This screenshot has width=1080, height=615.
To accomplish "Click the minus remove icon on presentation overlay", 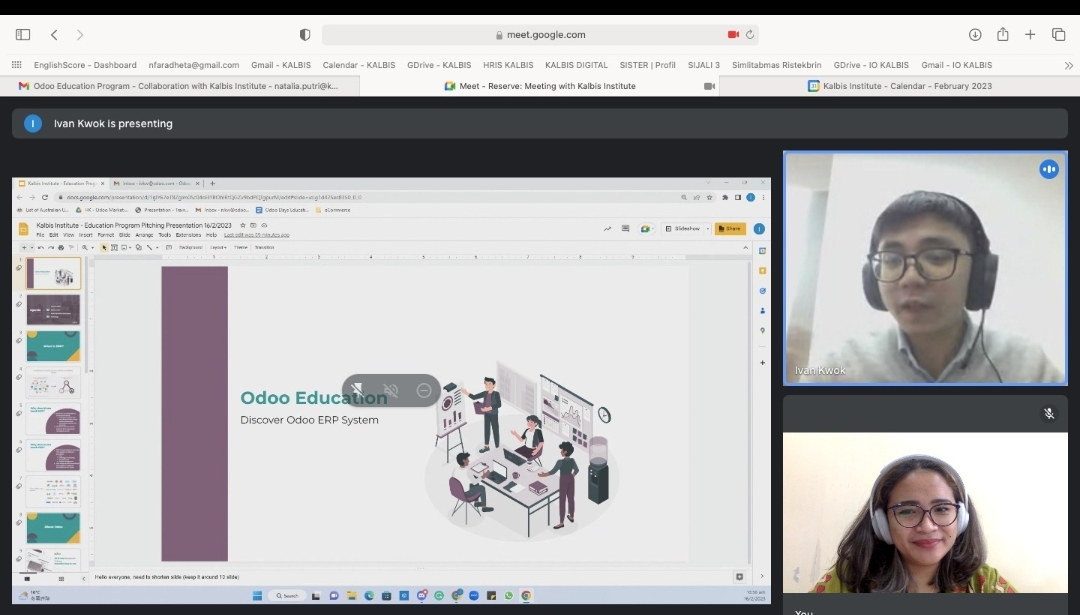I will (x=424, y=390).
